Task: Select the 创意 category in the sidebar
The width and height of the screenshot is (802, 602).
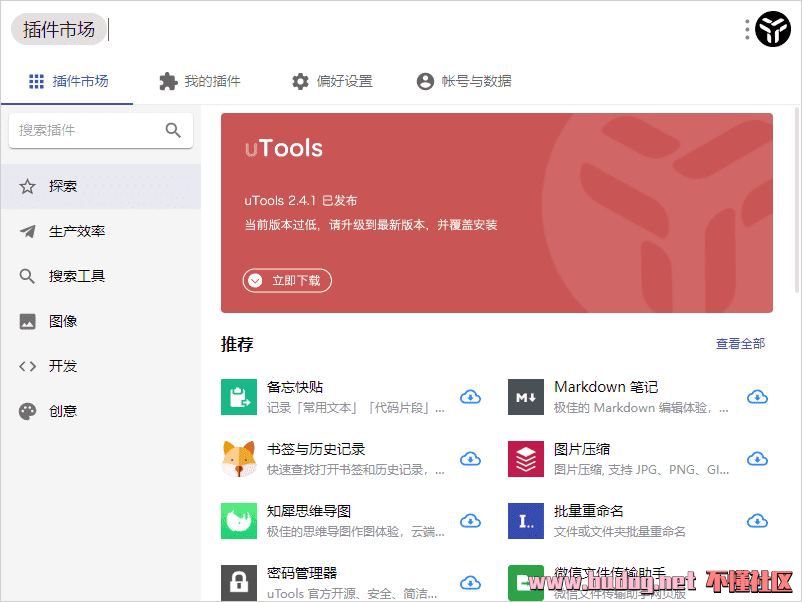Action: [101, 411]
